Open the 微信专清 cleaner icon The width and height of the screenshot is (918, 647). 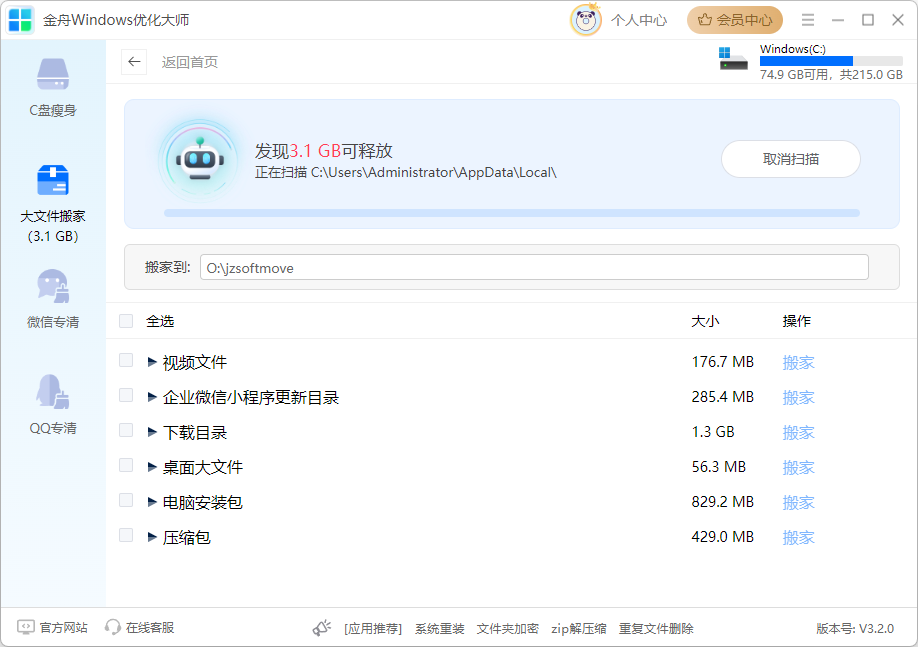(53, 287)
